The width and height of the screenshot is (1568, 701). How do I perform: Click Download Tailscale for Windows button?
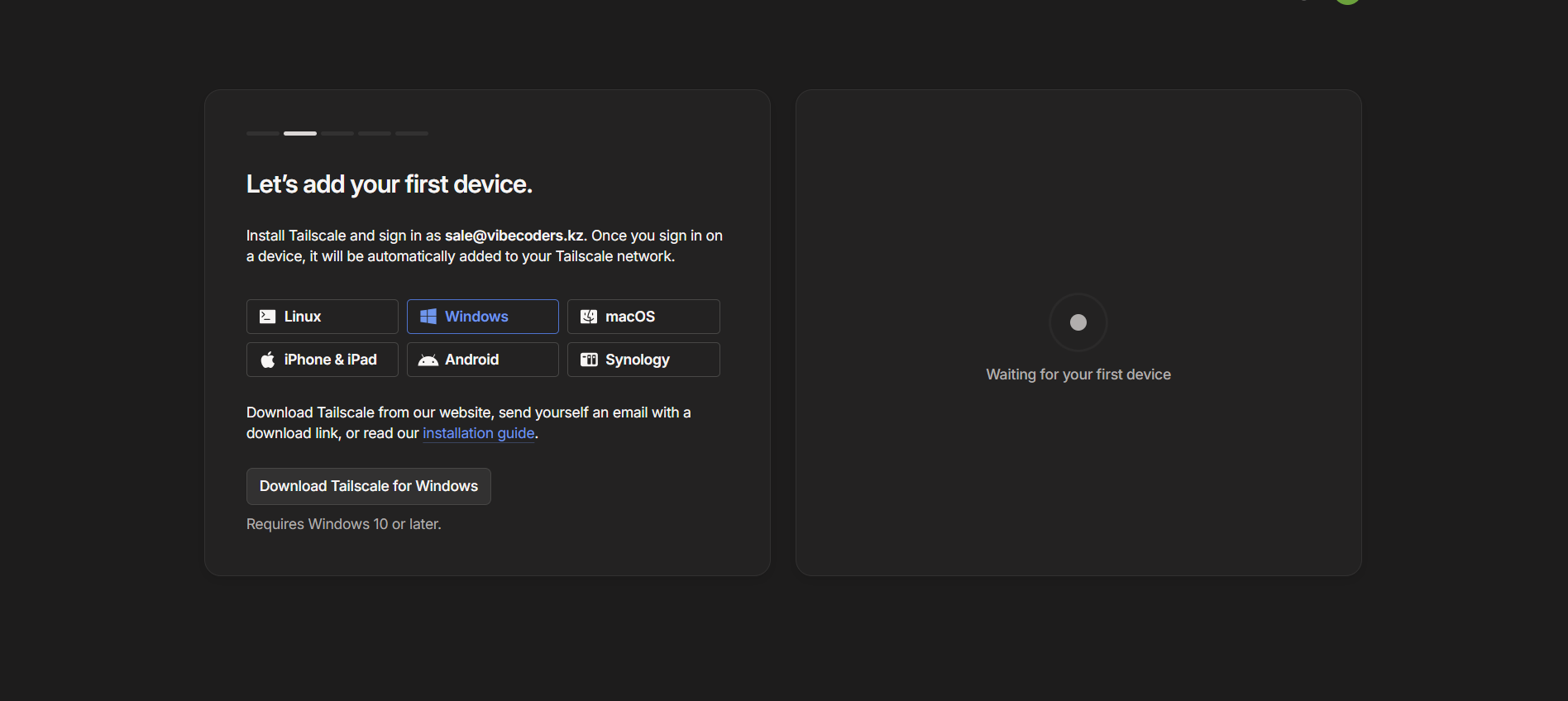[x=369, y=486]
